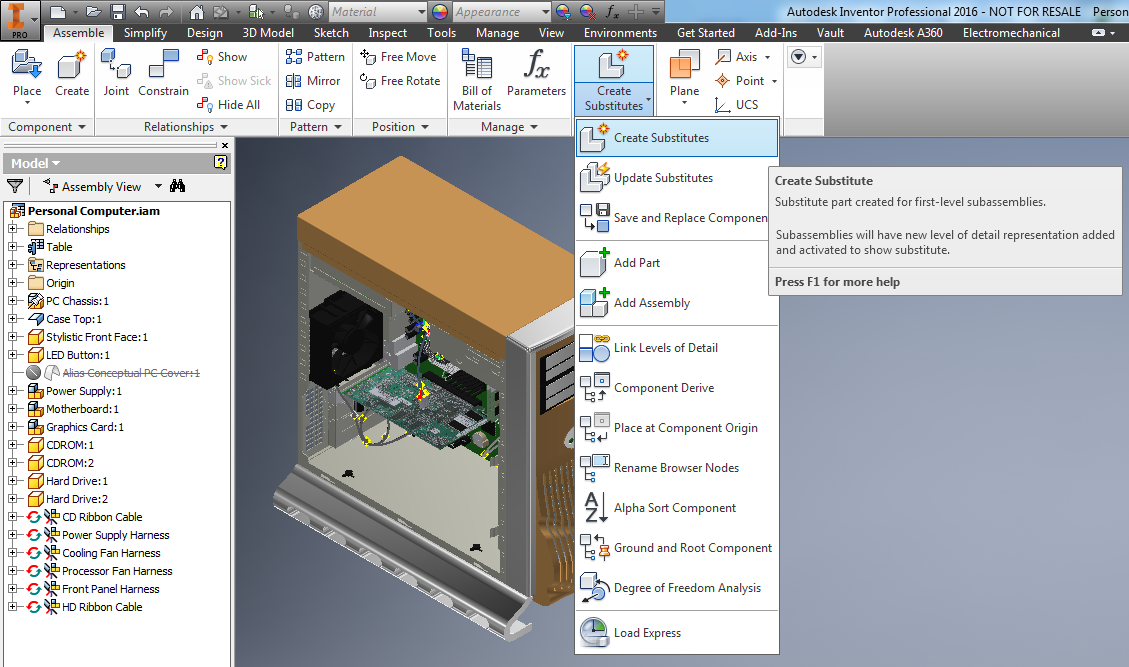1129x667 pixels.
Task: Select the Axis work feature
Action: (737, 57)
